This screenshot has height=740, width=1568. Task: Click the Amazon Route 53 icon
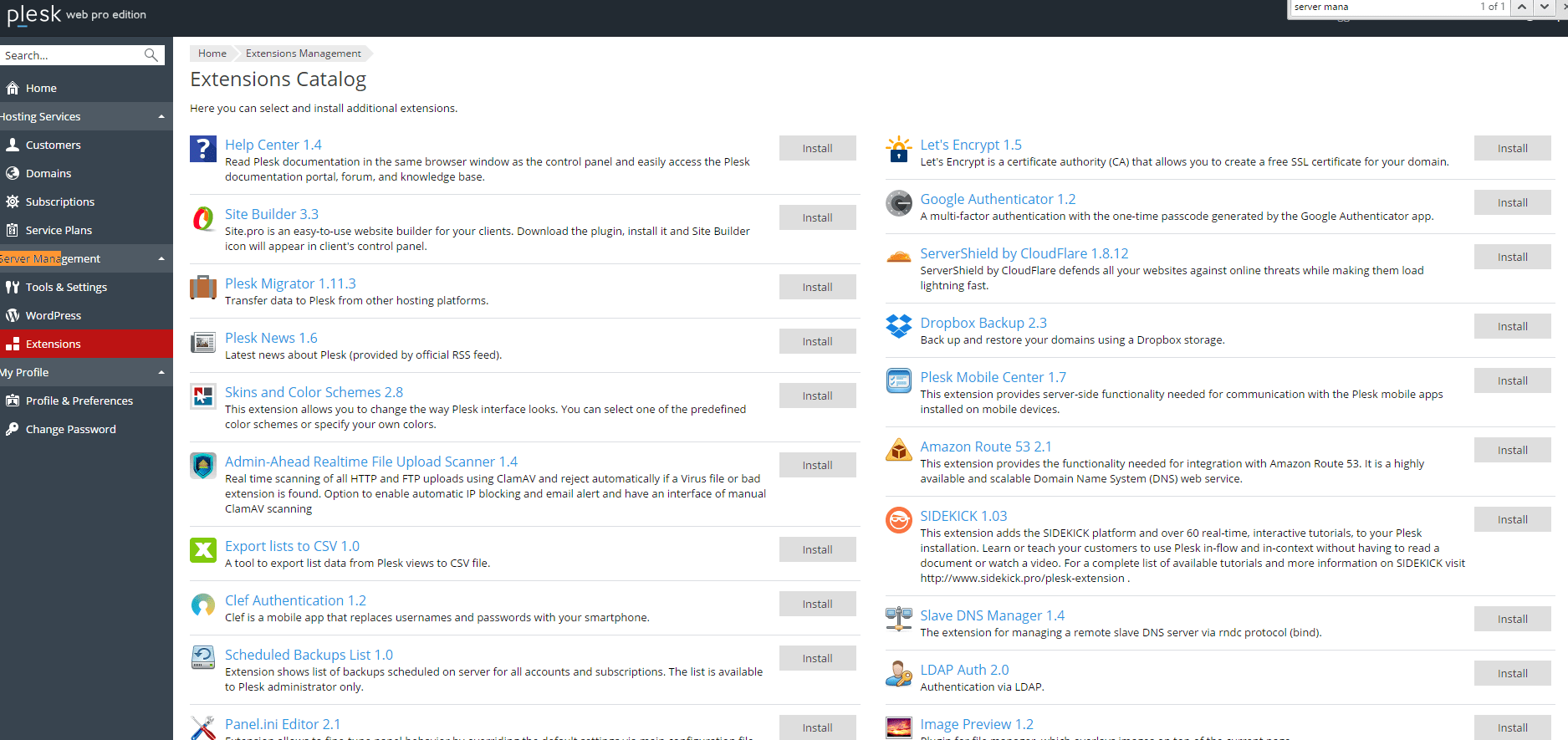tap(899, 451)
